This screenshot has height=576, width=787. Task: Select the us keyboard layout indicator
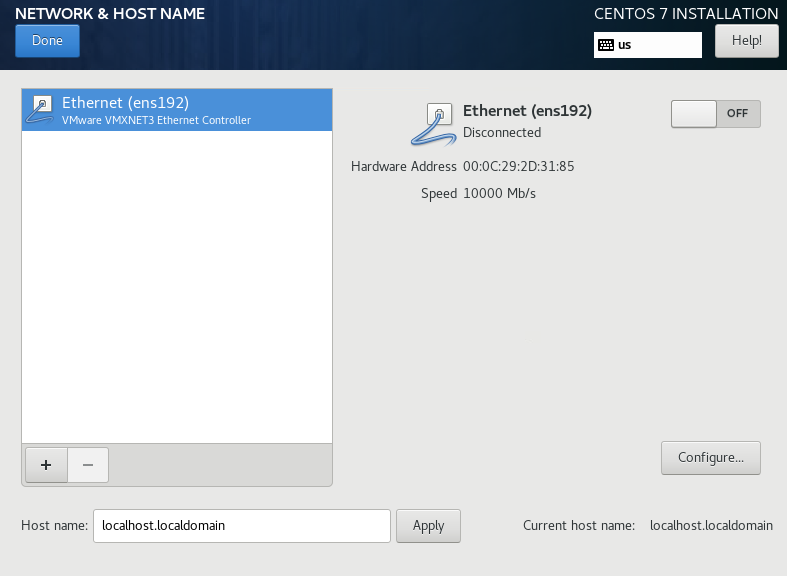647,45
